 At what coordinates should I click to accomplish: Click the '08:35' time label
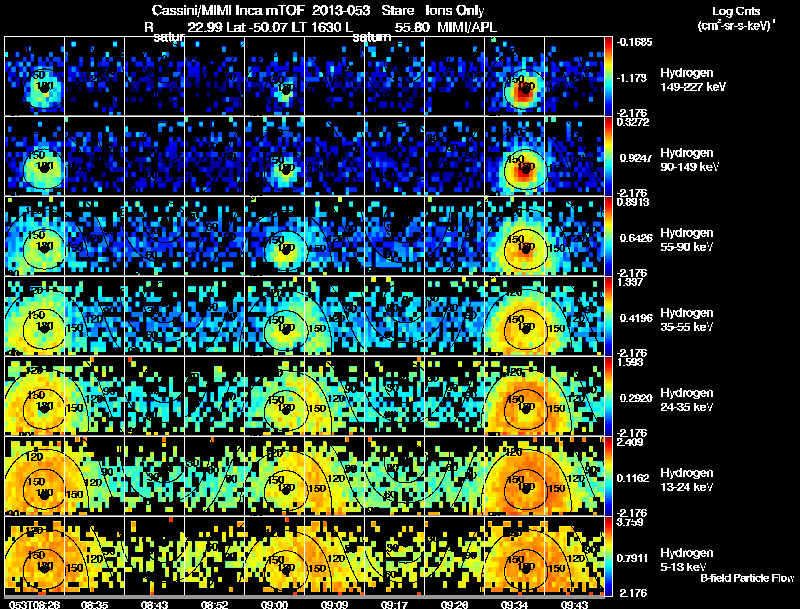tap(94, 604)
